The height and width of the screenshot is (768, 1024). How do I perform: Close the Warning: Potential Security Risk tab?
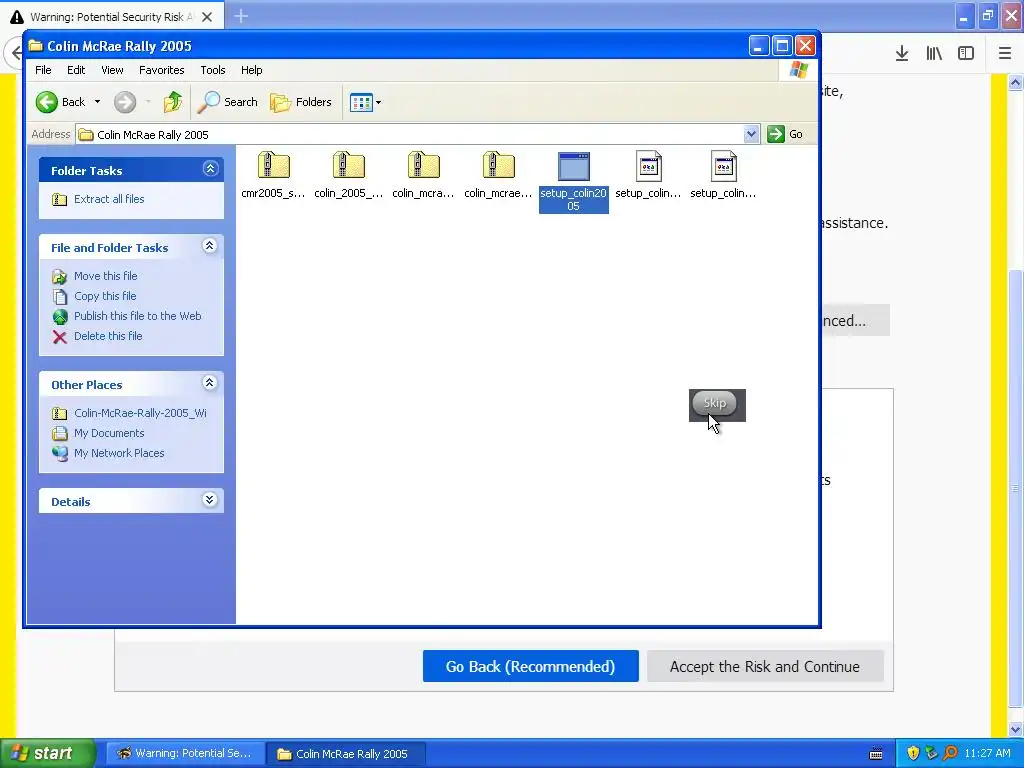click(207, 17)
